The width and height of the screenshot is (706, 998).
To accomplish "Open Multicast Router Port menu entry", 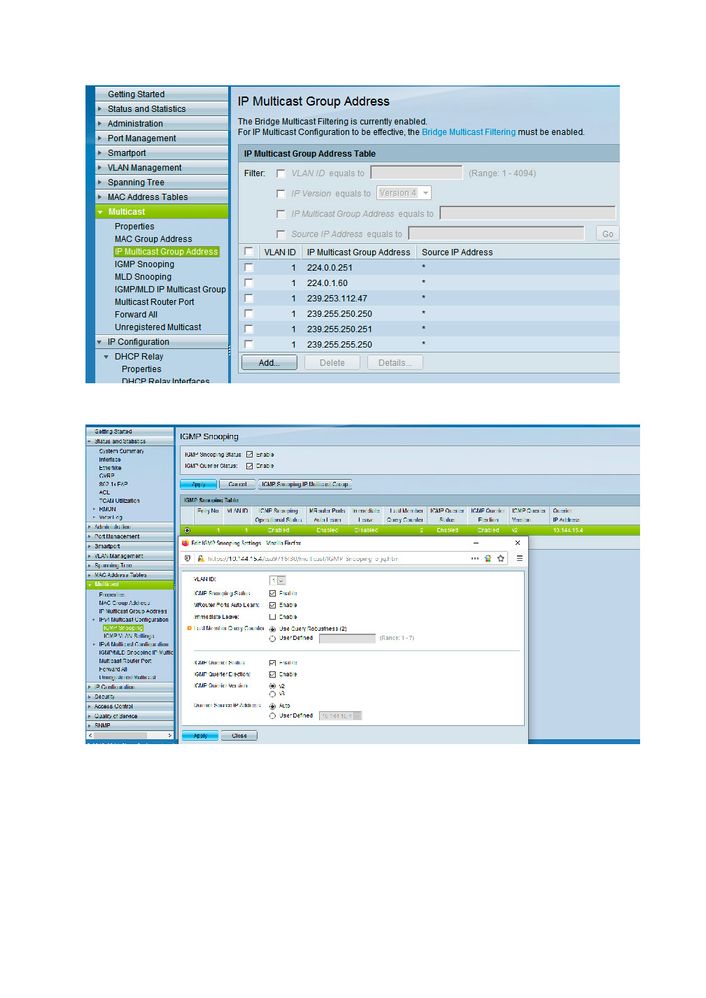I will pyautogui.click(x=154, y=302).
